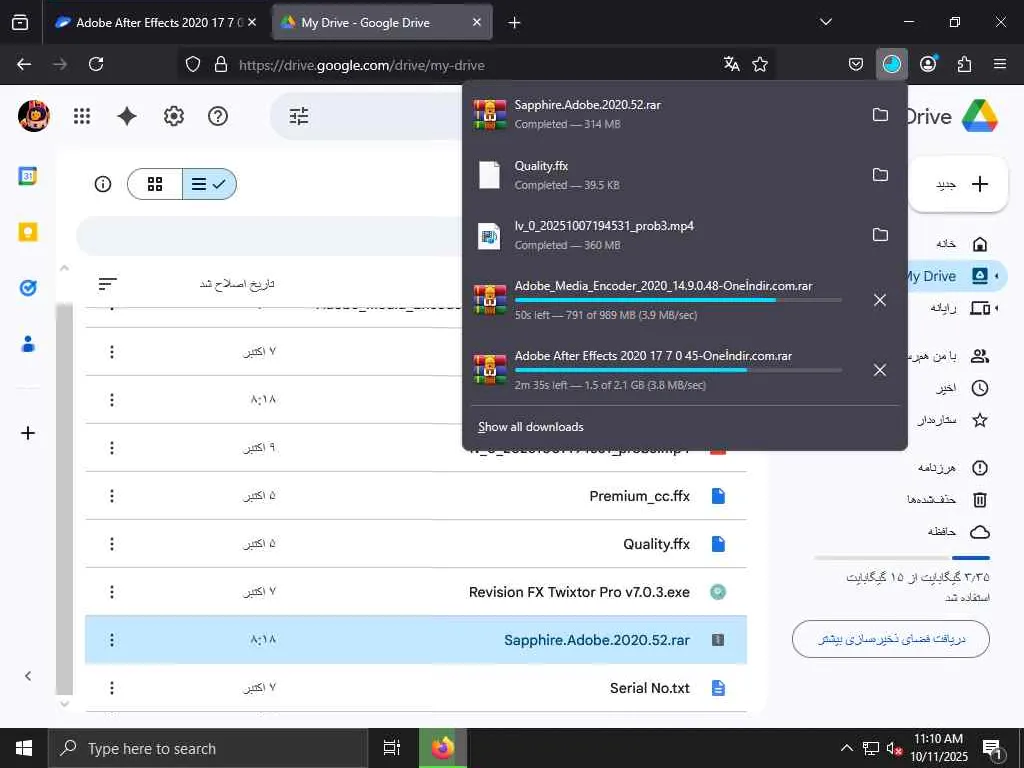Open folder for lv_0_20251007194531_prob3.mp4 download
This screenshot has width=1024, height=768.
880,234
